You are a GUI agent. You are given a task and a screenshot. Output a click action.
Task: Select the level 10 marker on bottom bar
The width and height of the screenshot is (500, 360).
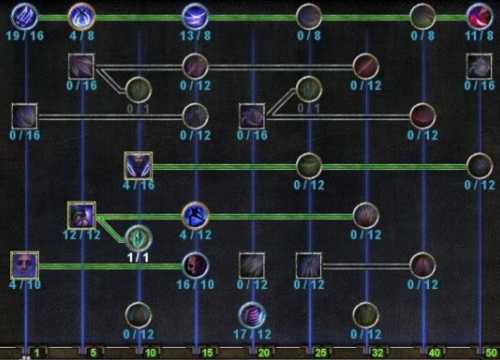coord(150,352)
